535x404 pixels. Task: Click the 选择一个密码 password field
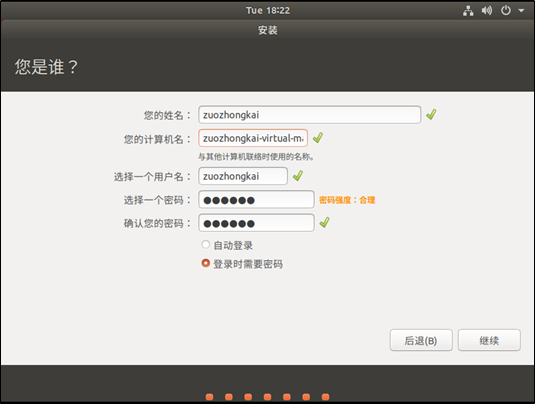(x=256, y=200)
